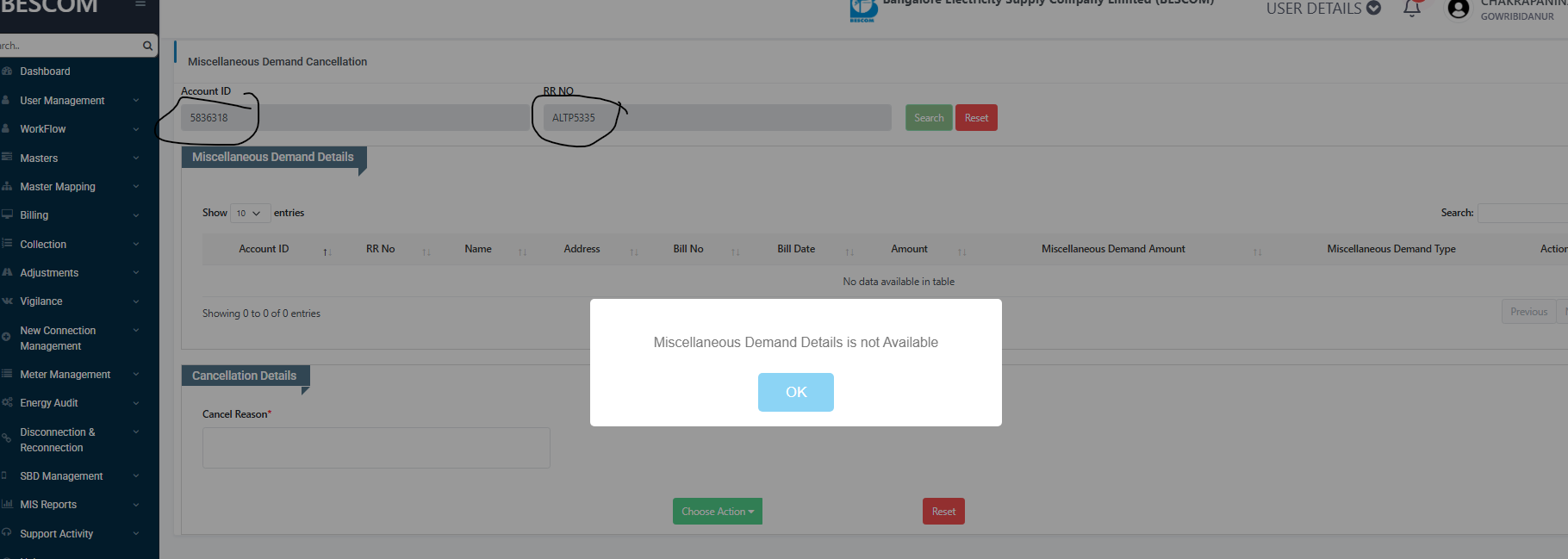Viewport: 1568px width, 559px height.
Task: Click the SBD Management icon
Action: pos(4,475)
